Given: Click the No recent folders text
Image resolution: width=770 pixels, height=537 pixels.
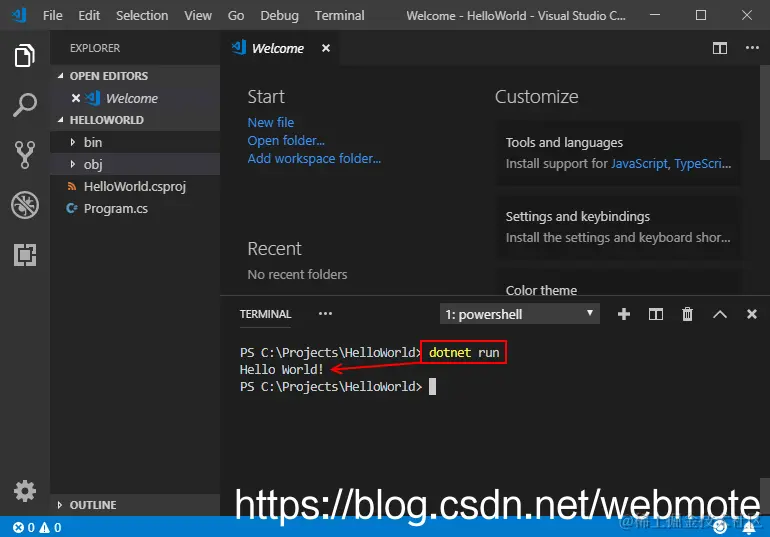Looking at the screenshot, I should (x=297, y=274).
